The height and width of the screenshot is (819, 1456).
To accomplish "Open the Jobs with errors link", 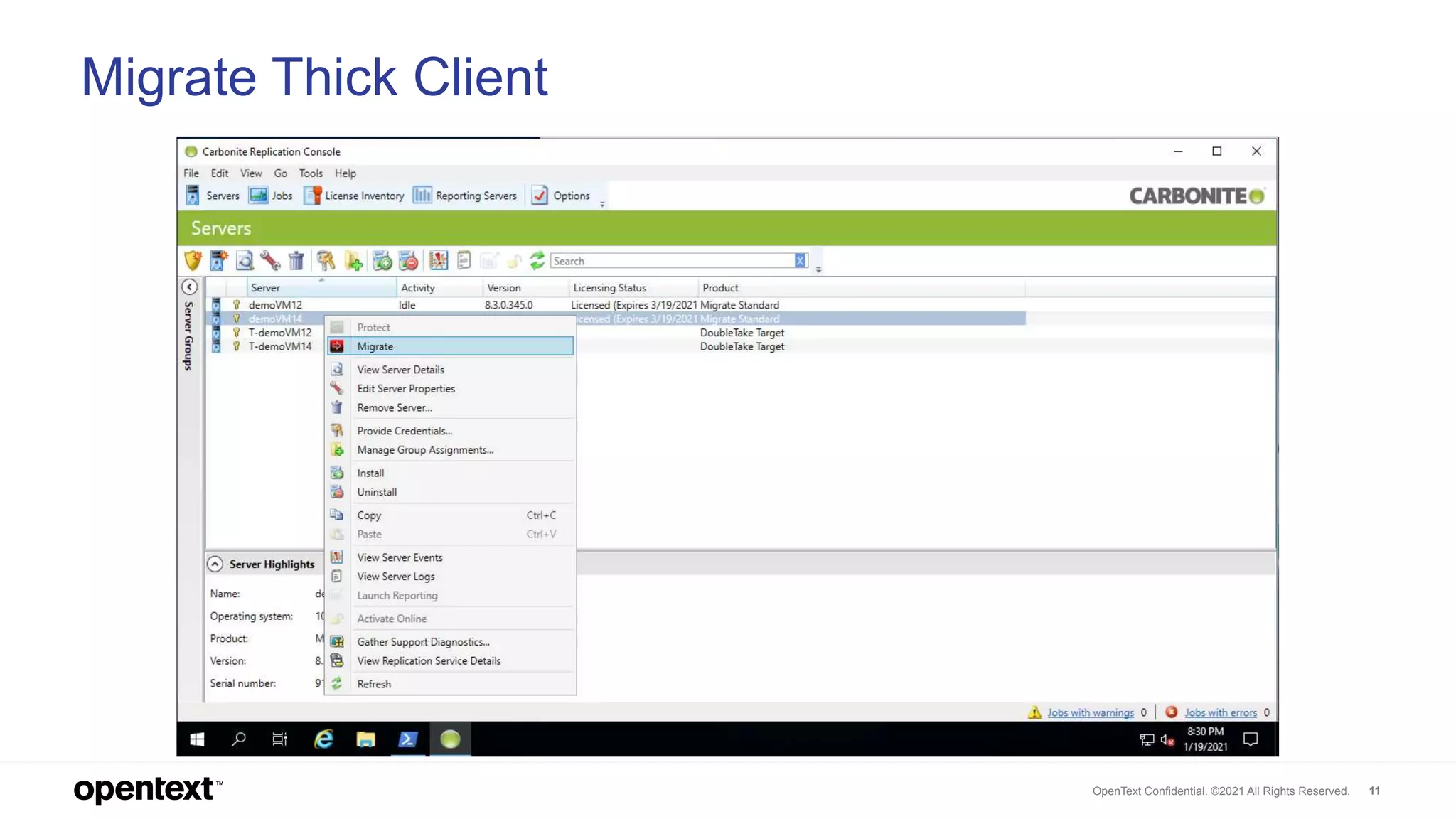I will click(x=1221, y=712).
